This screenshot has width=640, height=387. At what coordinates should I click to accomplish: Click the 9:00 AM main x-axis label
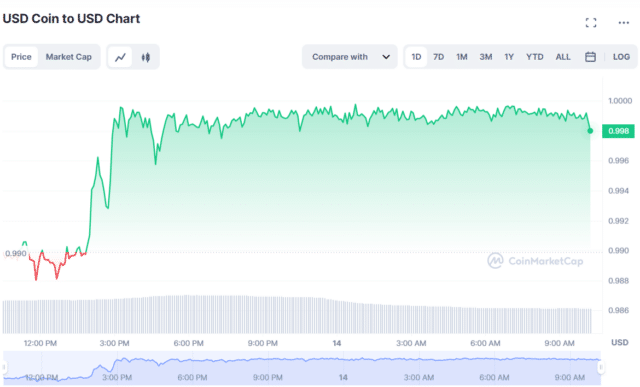[559, 343]
